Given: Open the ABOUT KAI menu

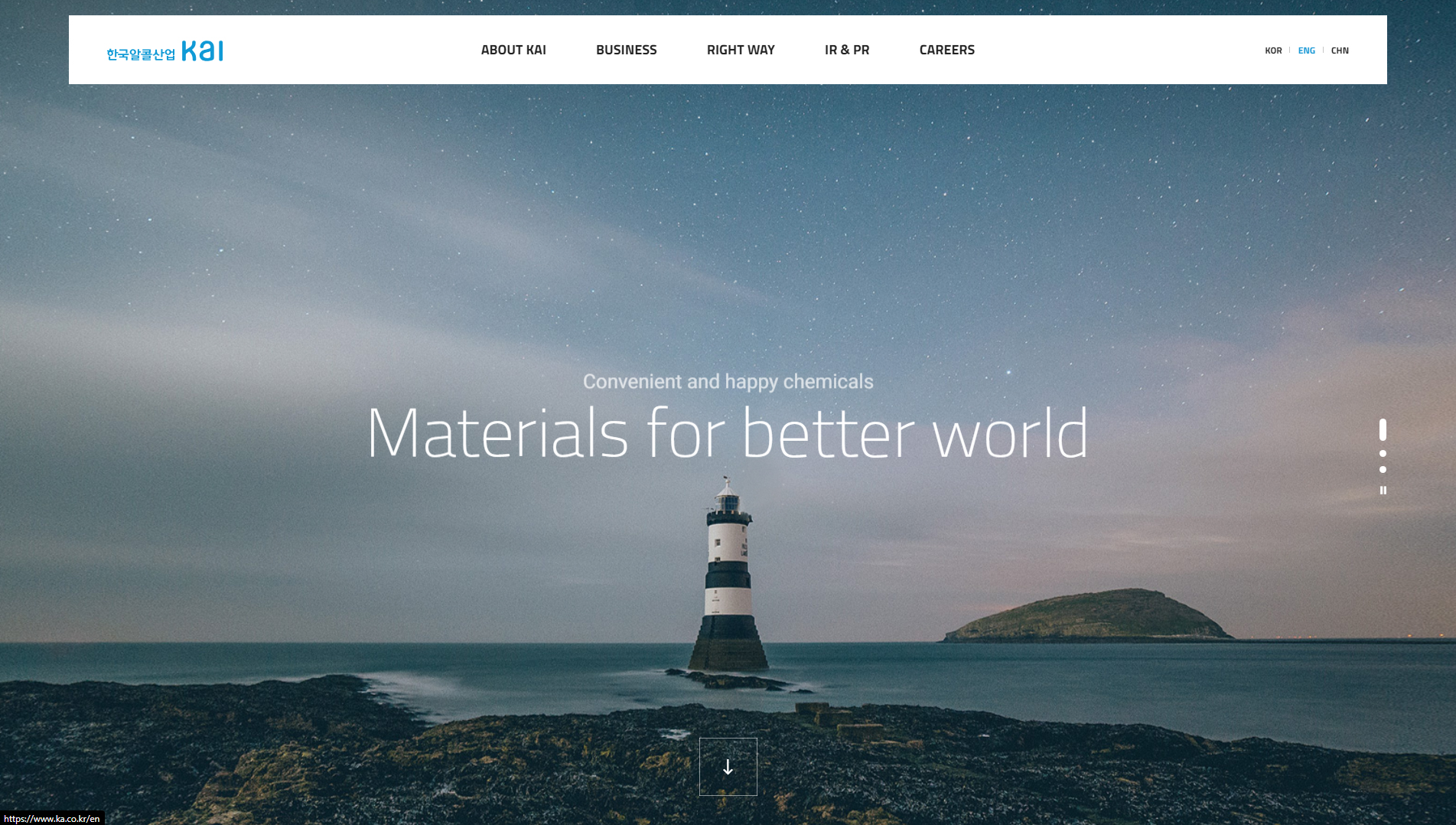Looking at the screenshot, I should click(x=513, y=50).
